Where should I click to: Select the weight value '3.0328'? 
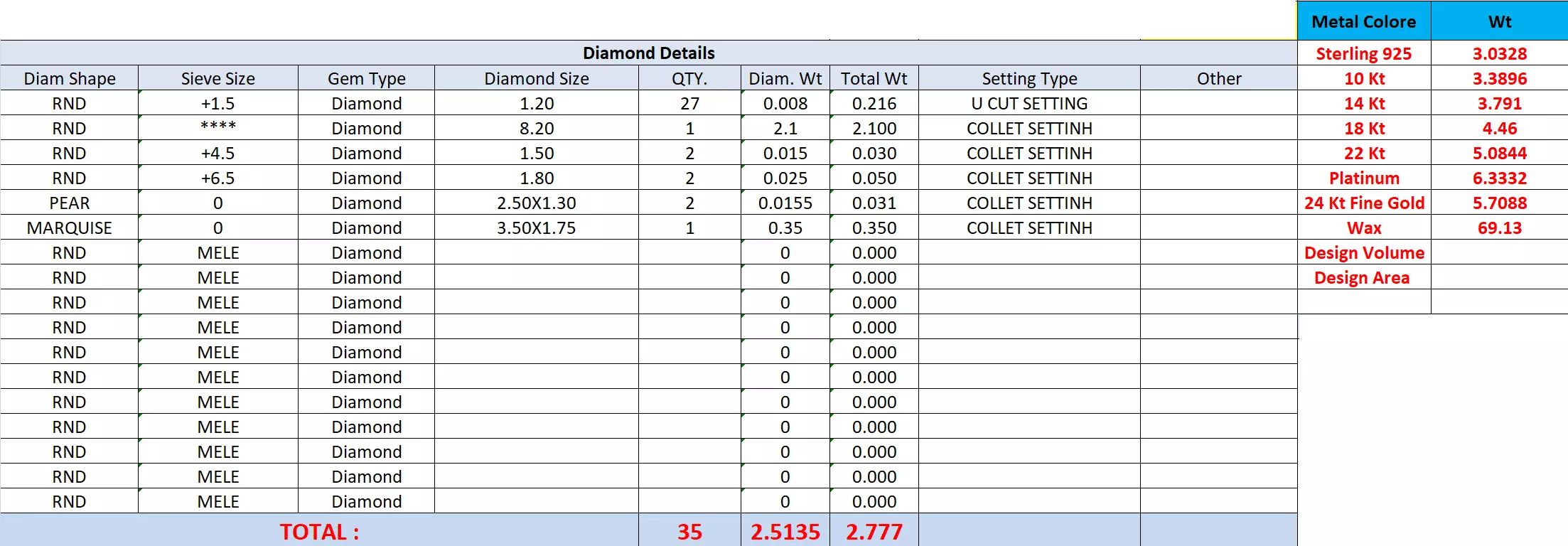[x=1500, y=53]
